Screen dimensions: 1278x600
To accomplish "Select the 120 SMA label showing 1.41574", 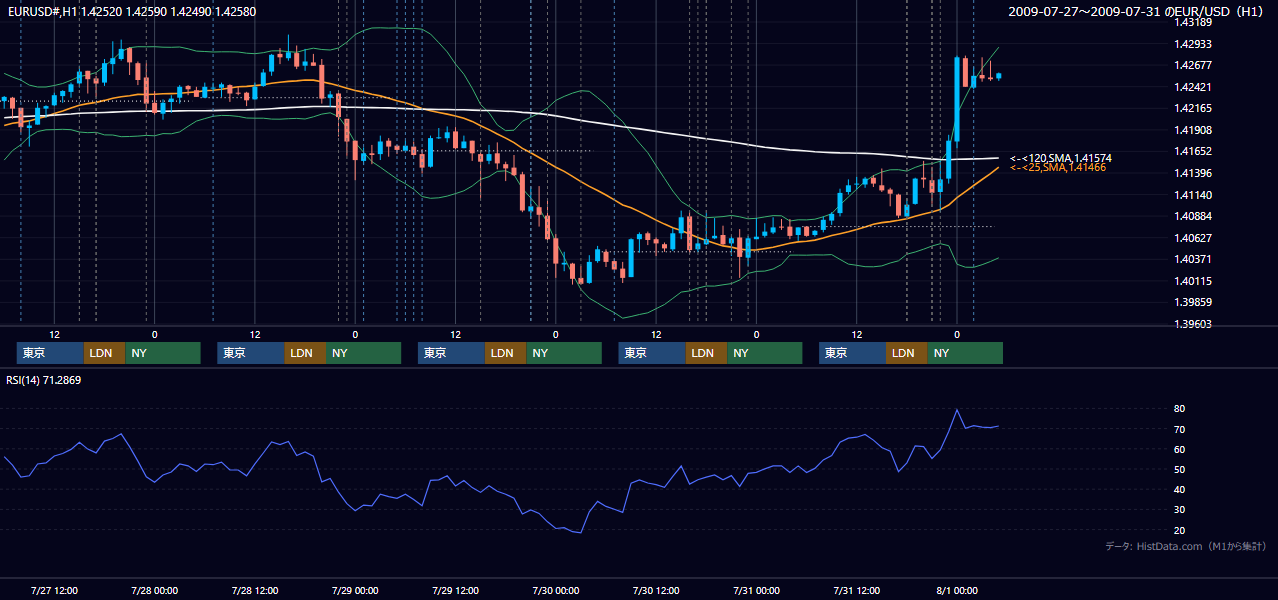I will 1061,158.
